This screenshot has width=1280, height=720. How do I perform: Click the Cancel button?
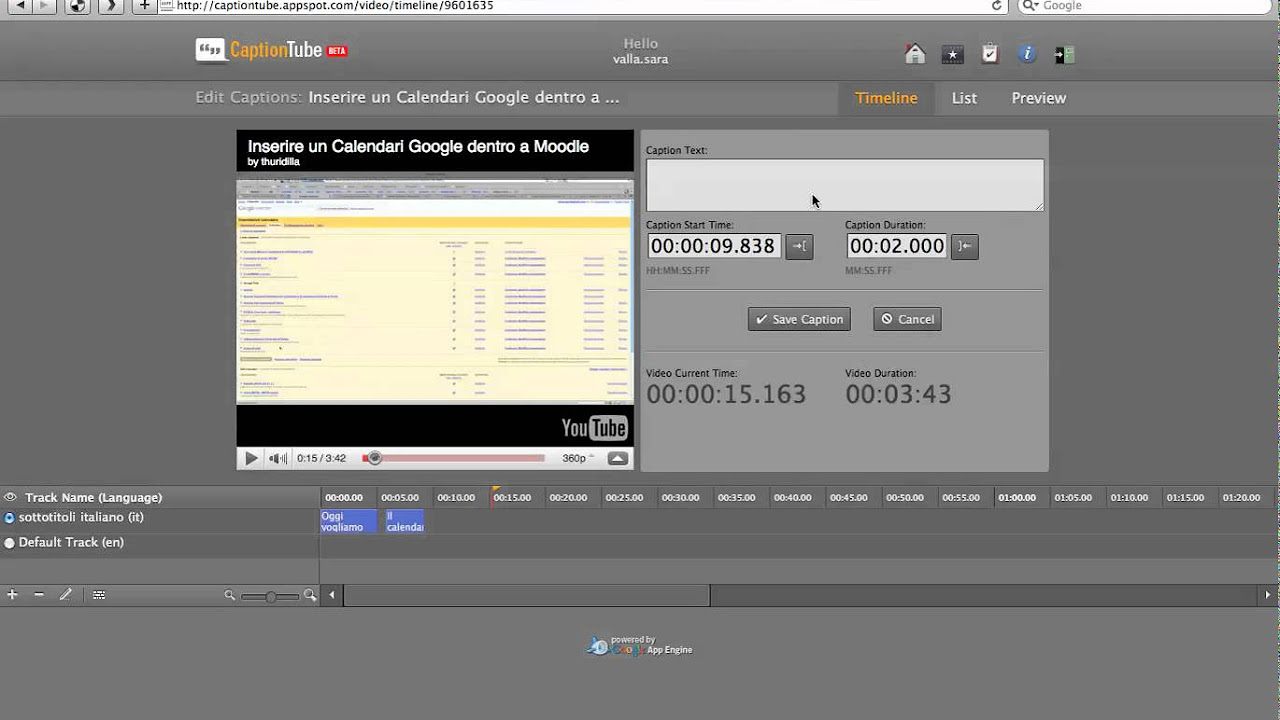point(907,319)
